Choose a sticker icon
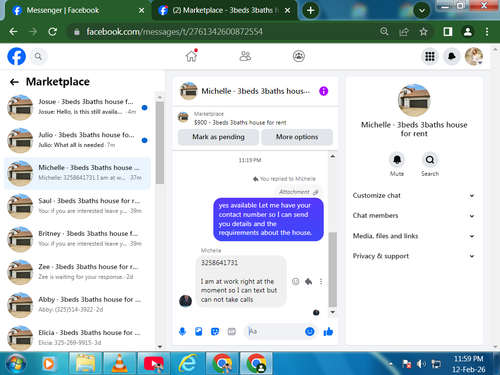The height and width of the screenshot is (375, 500). (215, 331)
